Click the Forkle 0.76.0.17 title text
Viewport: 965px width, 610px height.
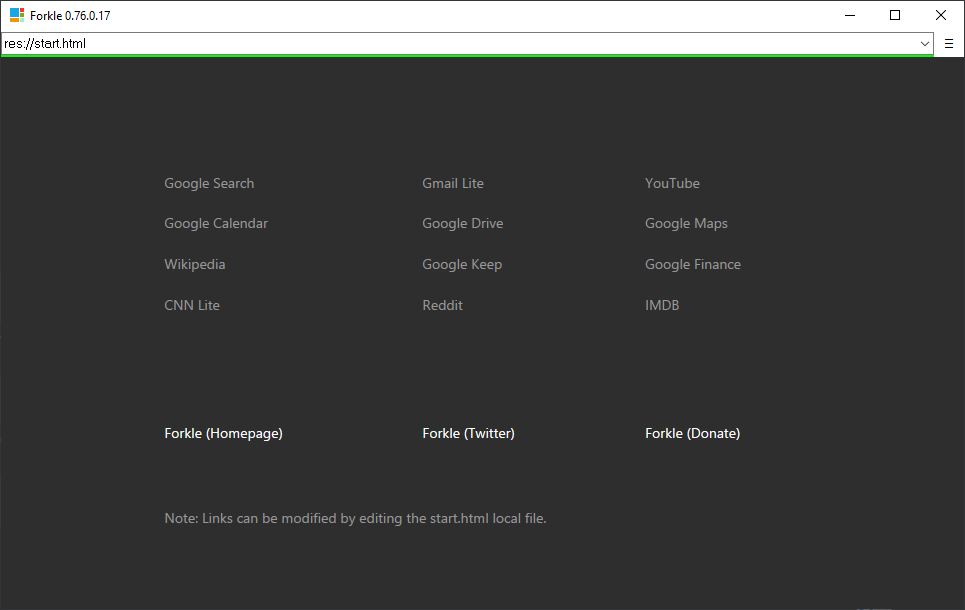click(70, 16)
